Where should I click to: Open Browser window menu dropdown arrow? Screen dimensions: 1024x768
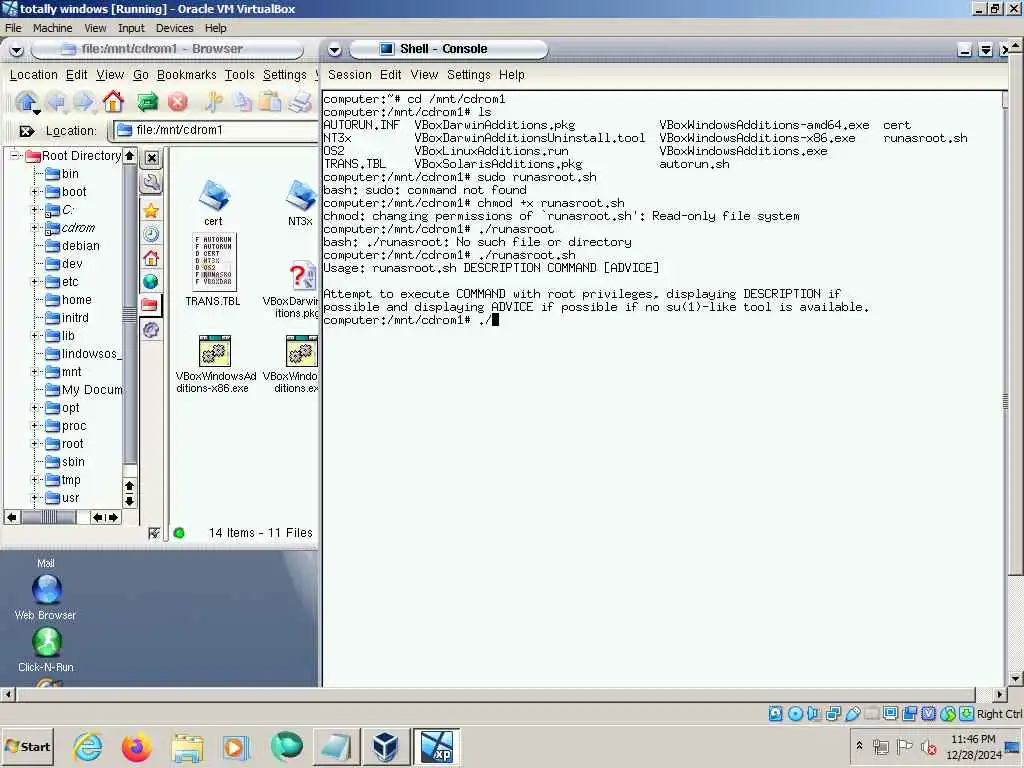click(16, 50)
